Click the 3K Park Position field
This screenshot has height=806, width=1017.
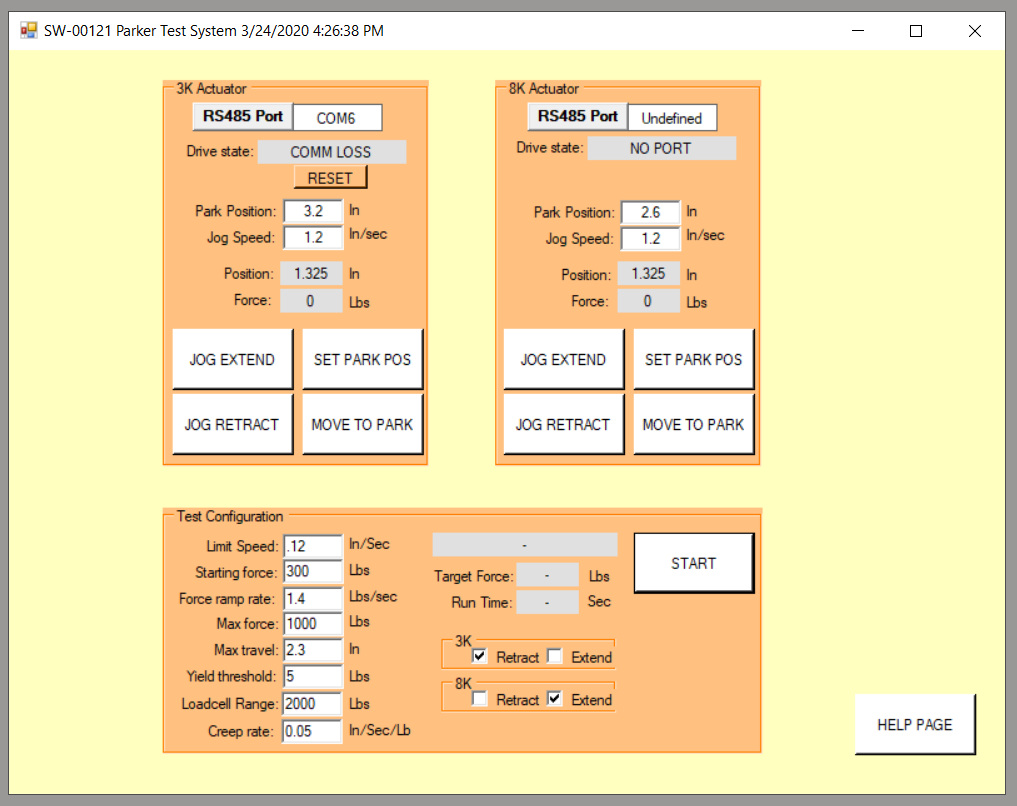[313, 211]
